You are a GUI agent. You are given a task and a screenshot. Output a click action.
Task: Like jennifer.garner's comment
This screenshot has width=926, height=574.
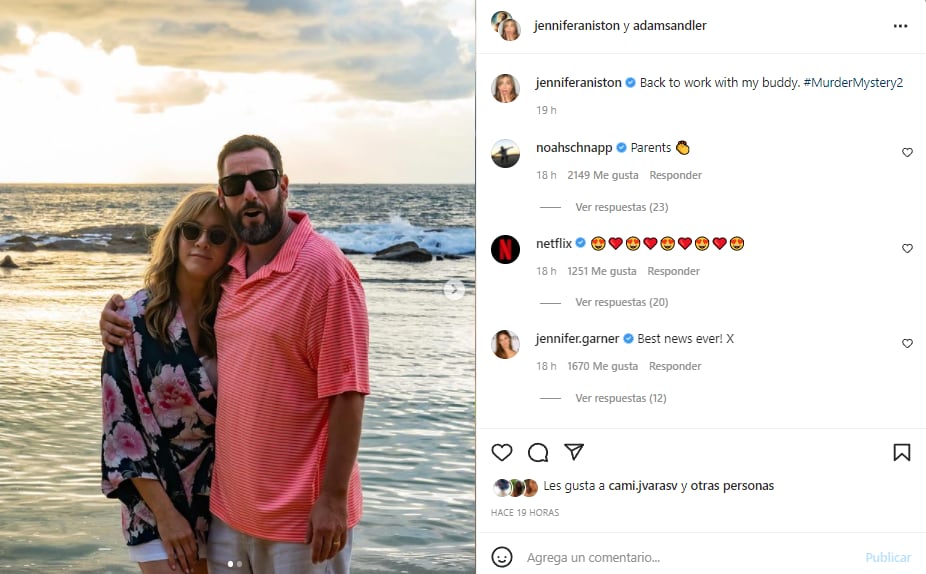click(908, 344)
